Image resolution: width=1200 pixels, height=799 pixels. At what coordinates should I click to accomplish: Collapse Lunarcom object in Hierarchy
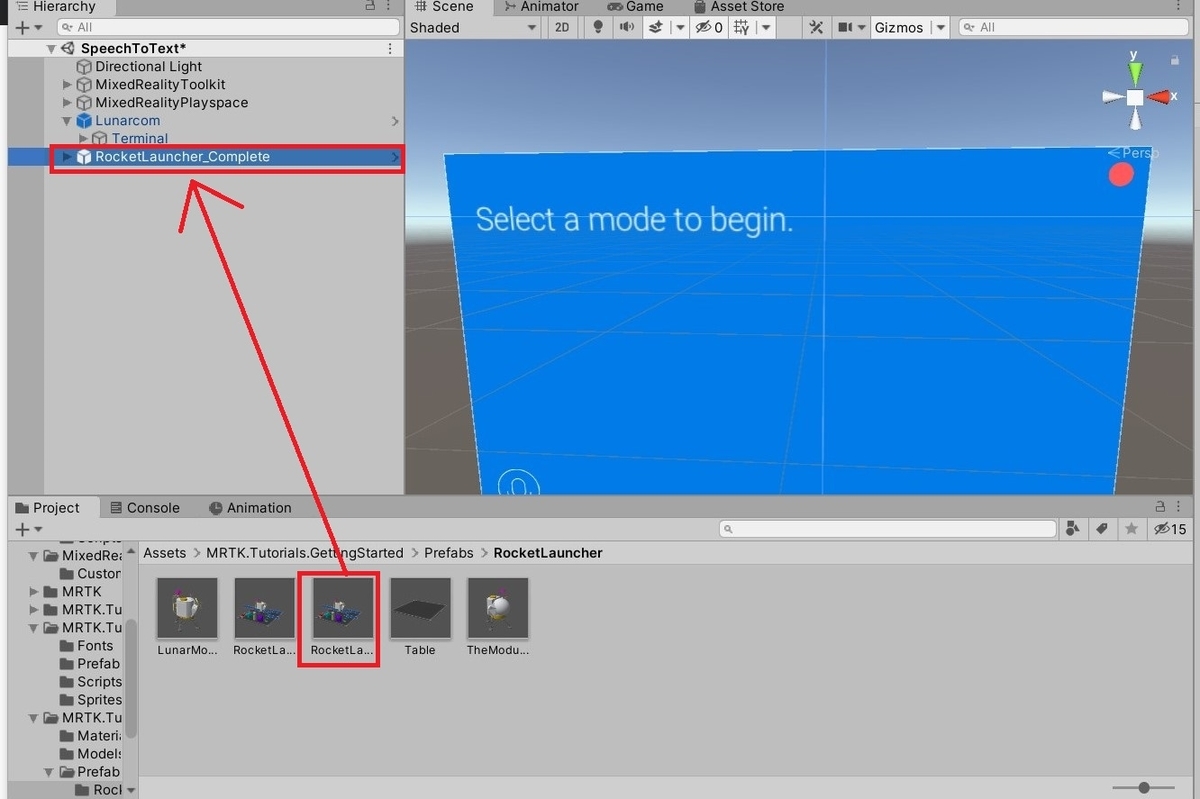pyautogui.click(x=68, y=121)
